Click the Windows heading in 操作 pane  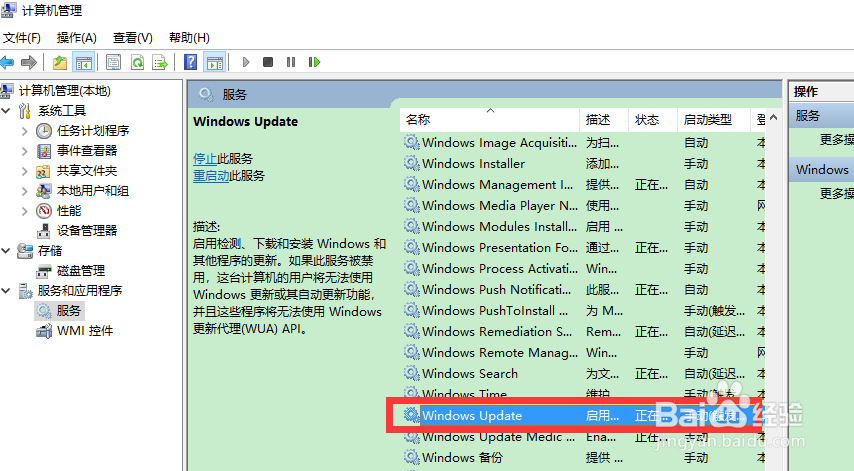[x=822, y=170]
